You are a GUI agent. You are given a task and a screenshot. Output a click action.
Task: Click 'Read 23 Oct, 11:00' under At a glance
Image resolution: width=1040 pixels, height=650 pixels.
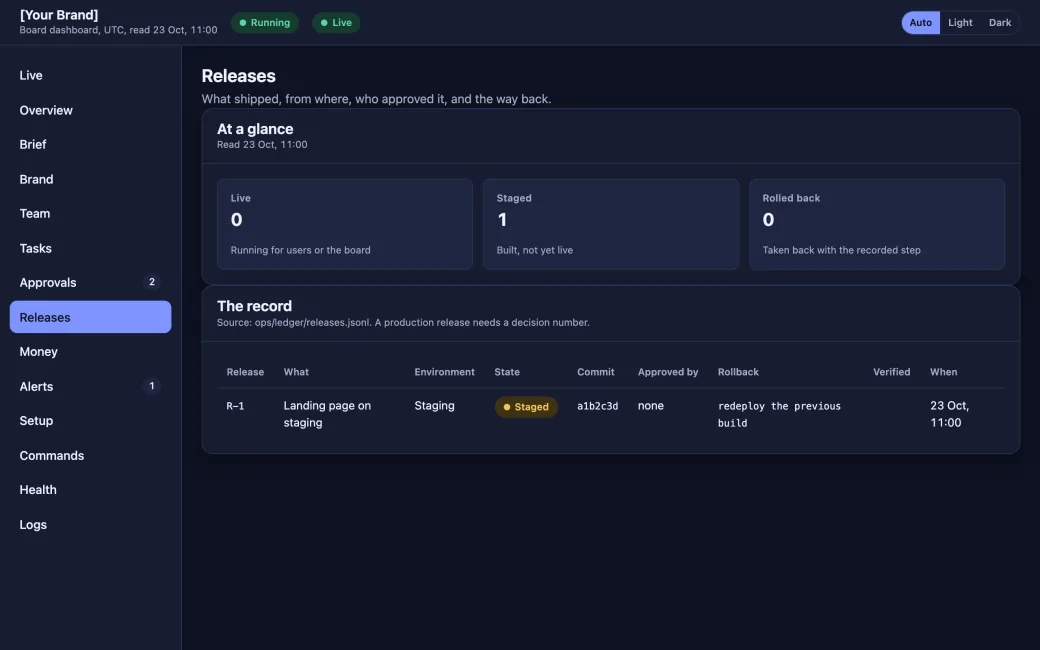click(x=262, y=145)
